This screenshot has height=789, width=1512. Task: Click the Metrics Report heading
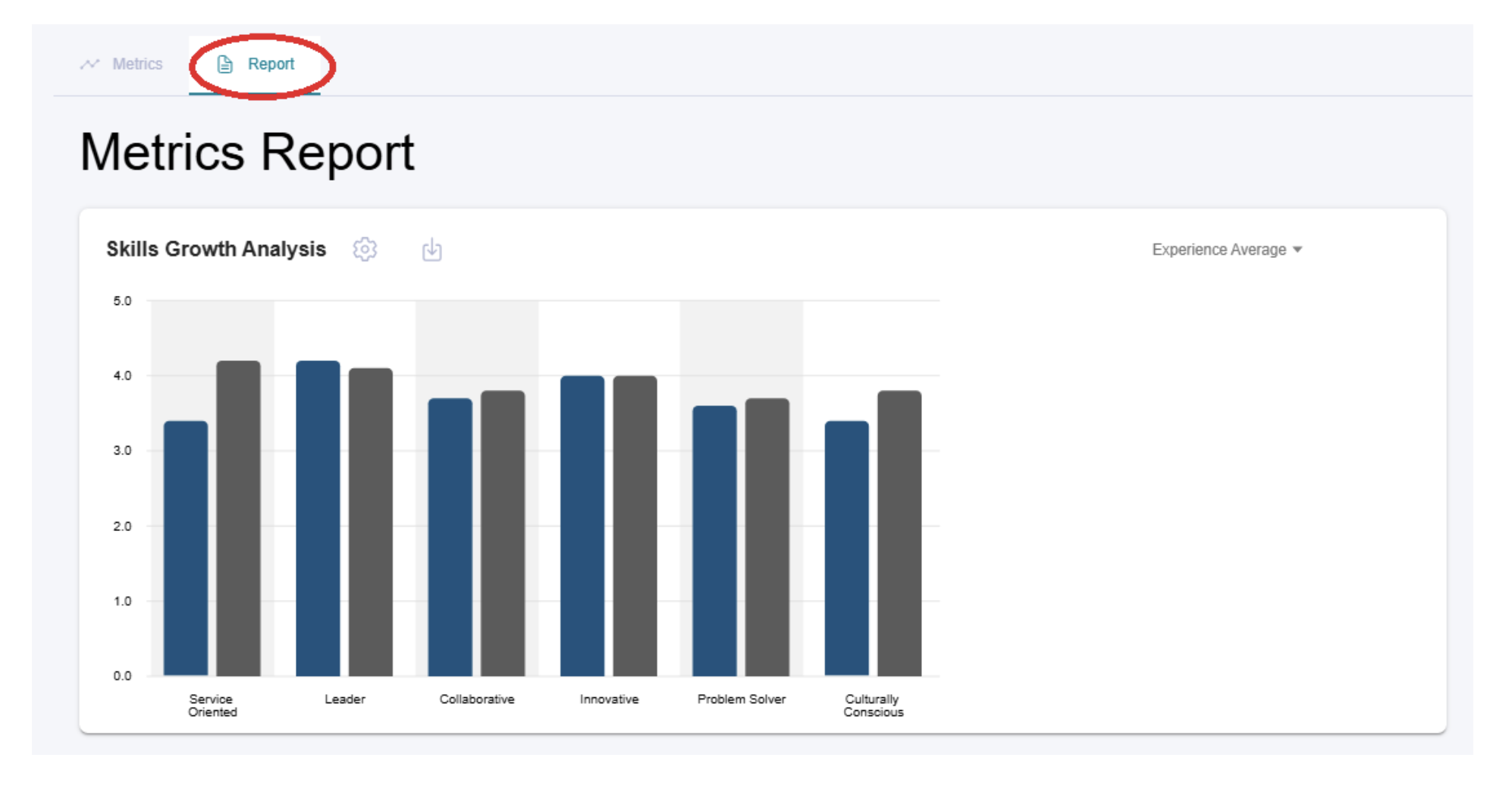247,152
